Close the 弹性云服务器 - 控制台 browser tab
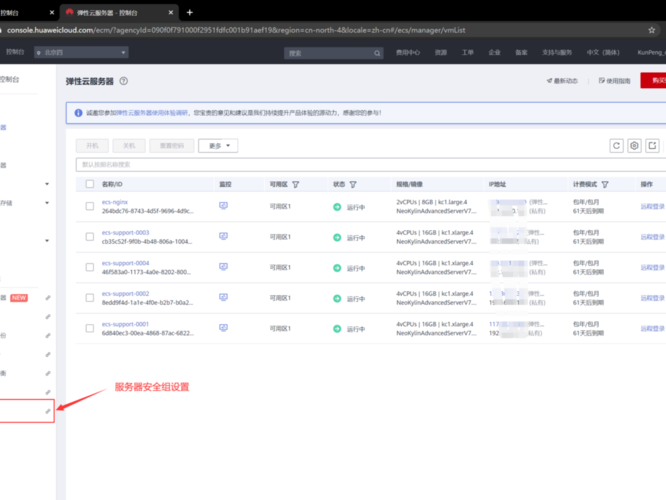Screen dimensions: 666x500 [171, 13]
